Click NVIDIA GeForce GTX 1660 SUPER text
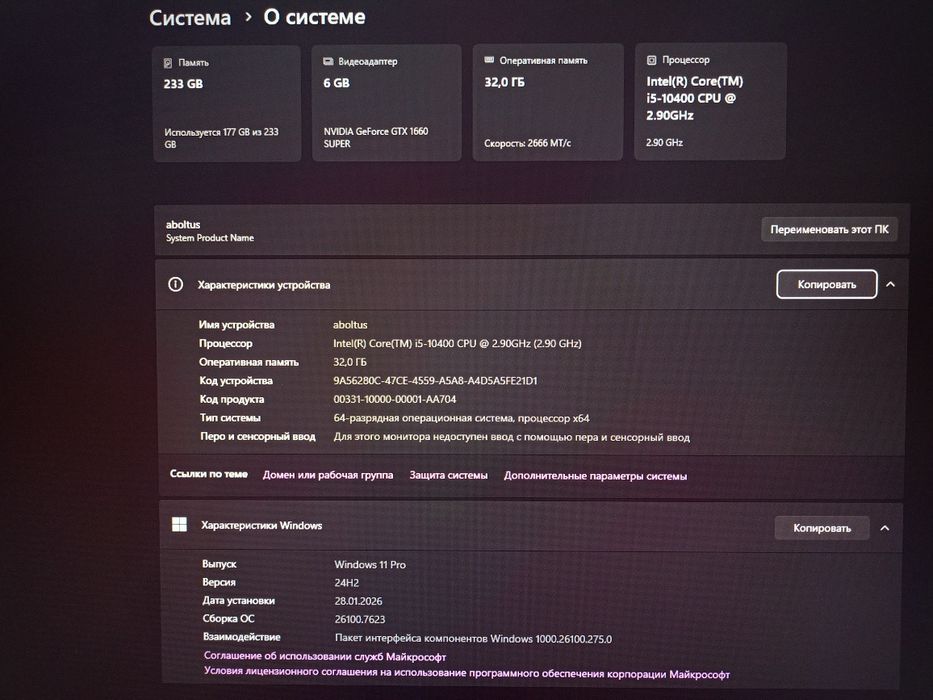This screenshot has height=700, width=933. pyautogui.click(x=375, y=137)
